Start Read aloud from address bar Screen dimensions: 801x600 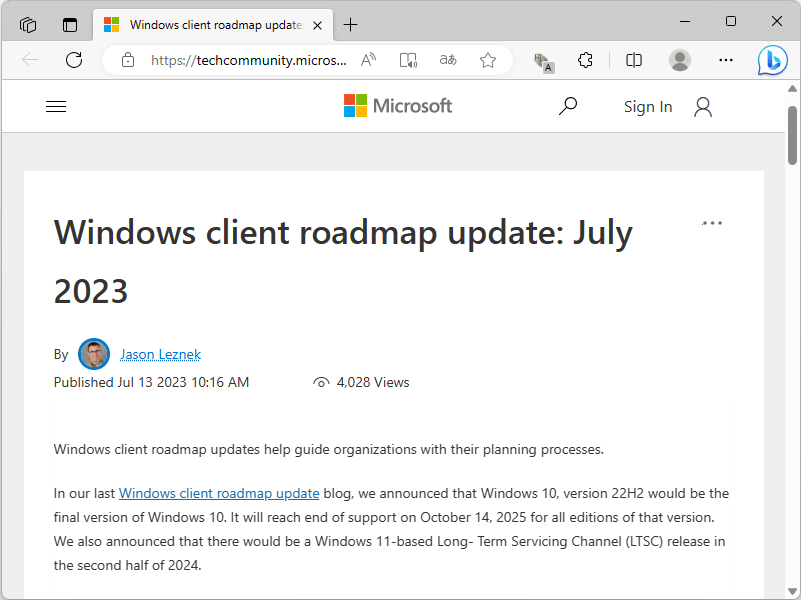point(368,60)
